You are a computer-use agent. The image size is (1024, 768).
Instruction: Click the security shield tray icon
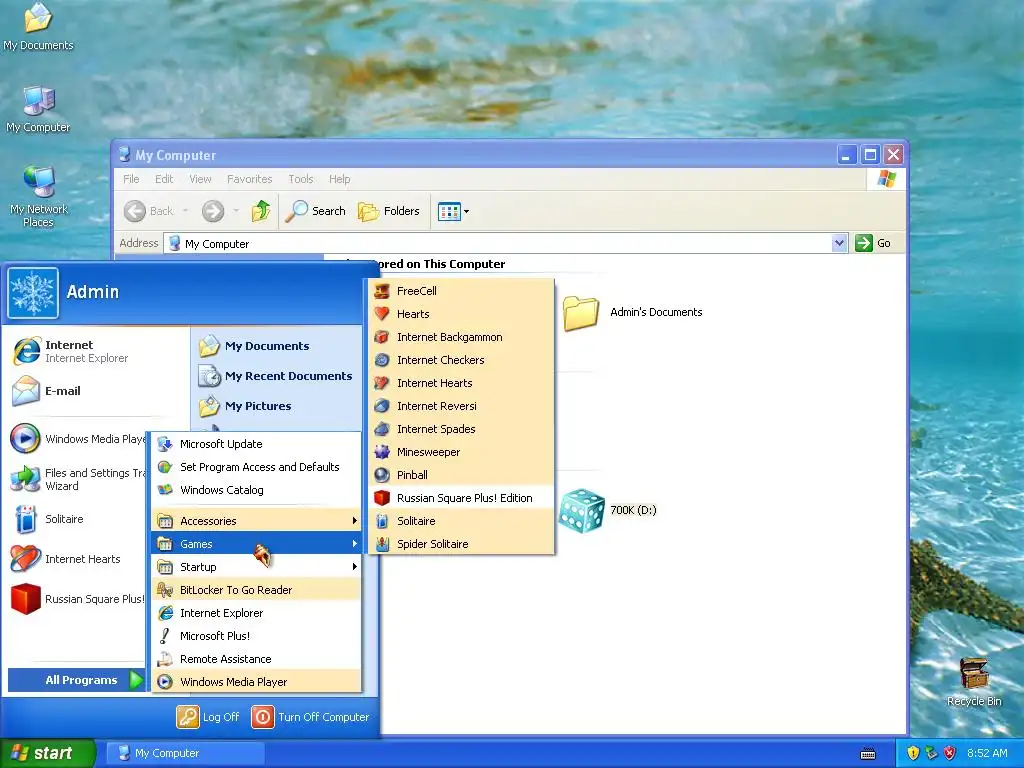pos(913,753)
